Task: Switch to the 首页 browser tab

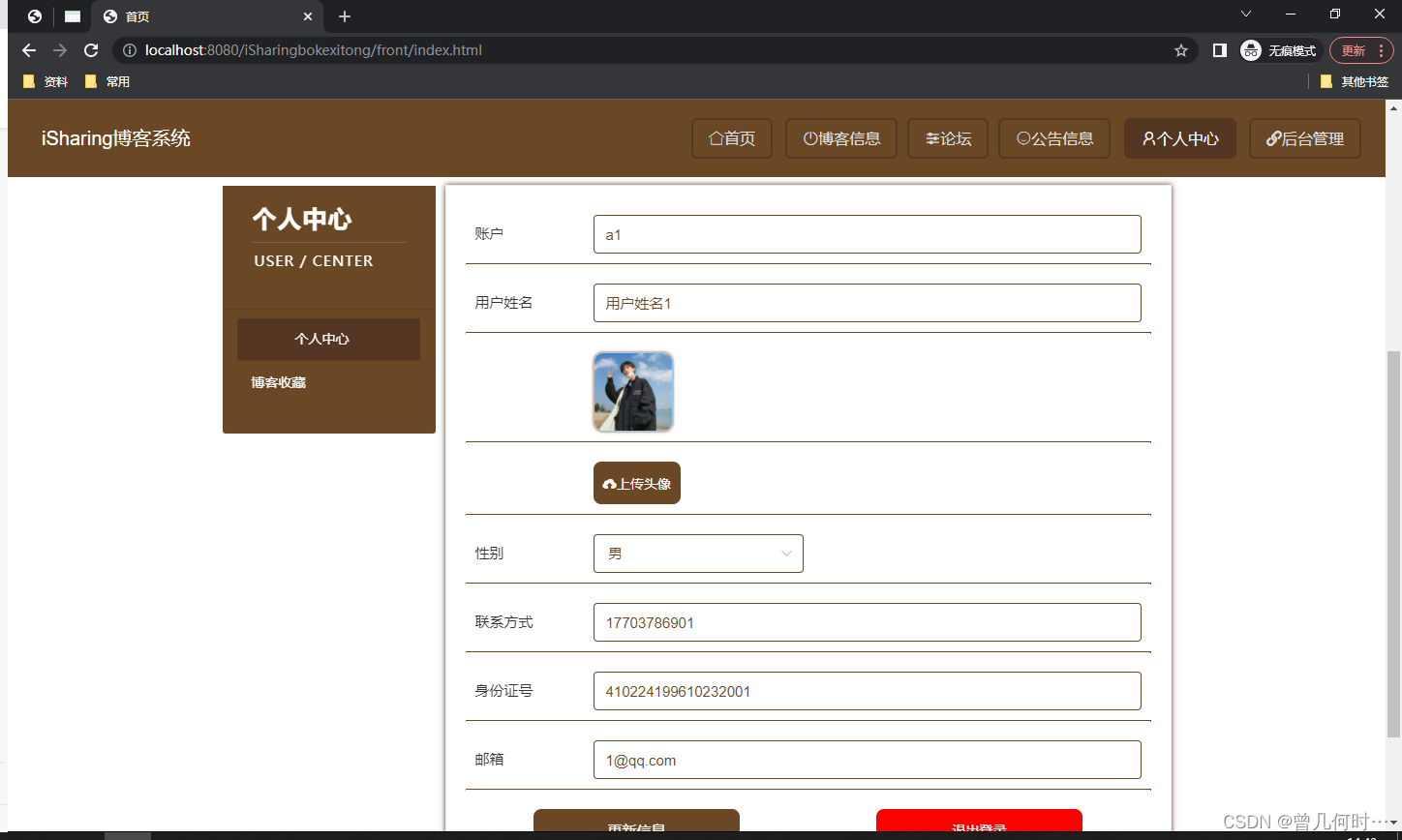Action: click(136, 16)
